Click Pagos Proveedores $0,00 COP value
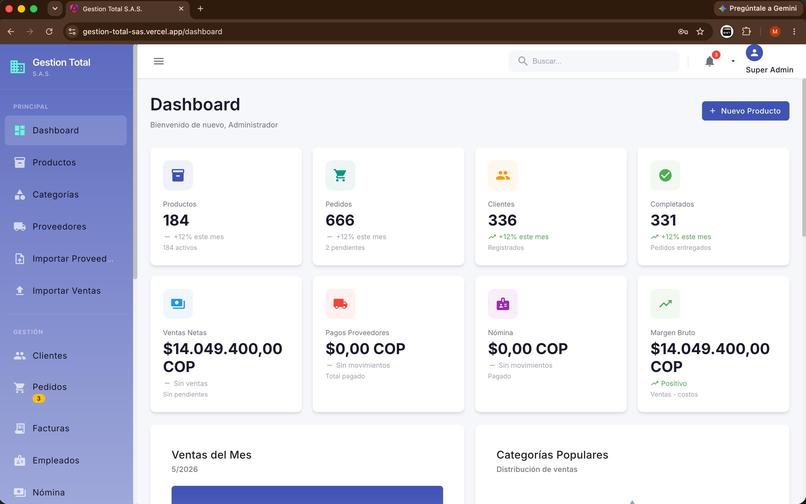Screen dimensions: 806x504 pyautogui.click(x=365, y=349)
